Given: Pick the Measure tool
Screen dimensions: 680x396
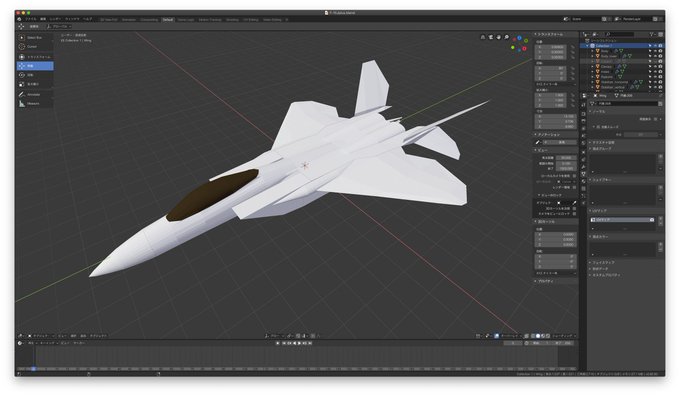Looking at the screenshot, I should [x=35, y=103].
